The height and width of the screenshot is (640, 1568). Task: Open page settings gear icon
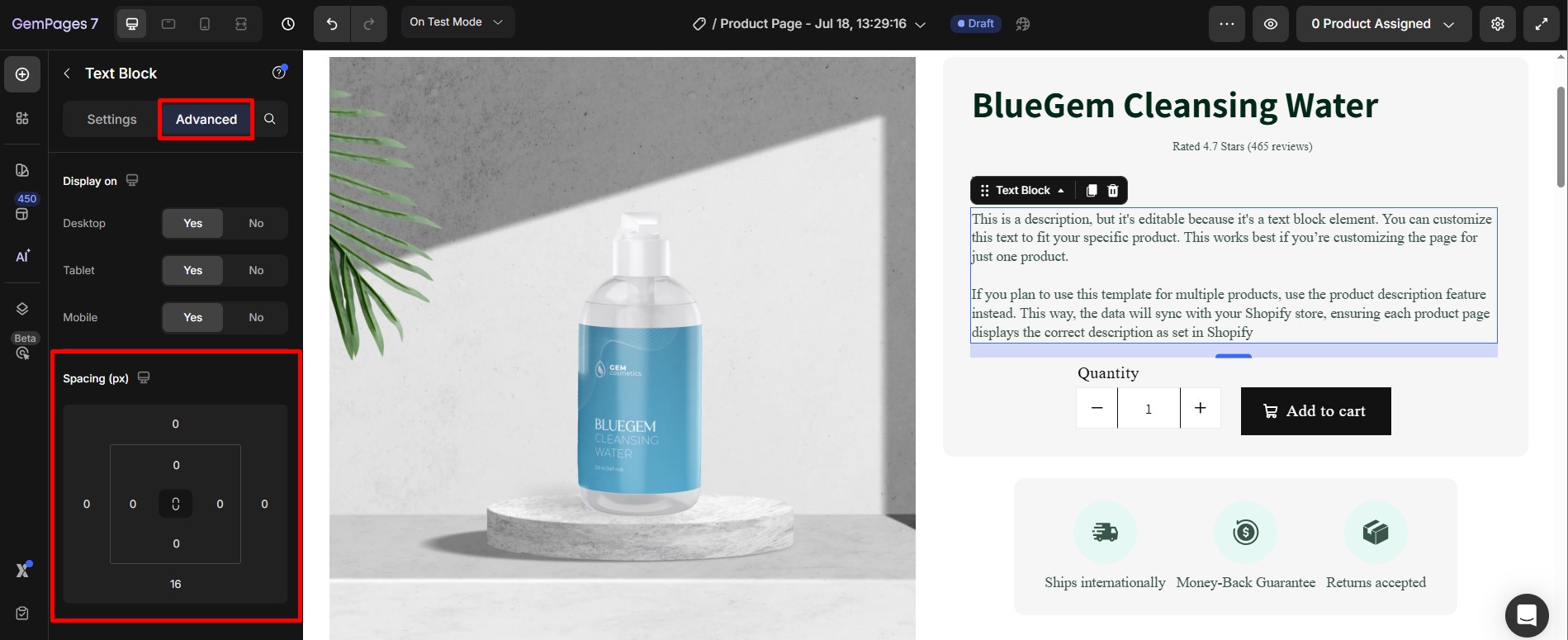pyautogui.click(x=1498, y=24)
